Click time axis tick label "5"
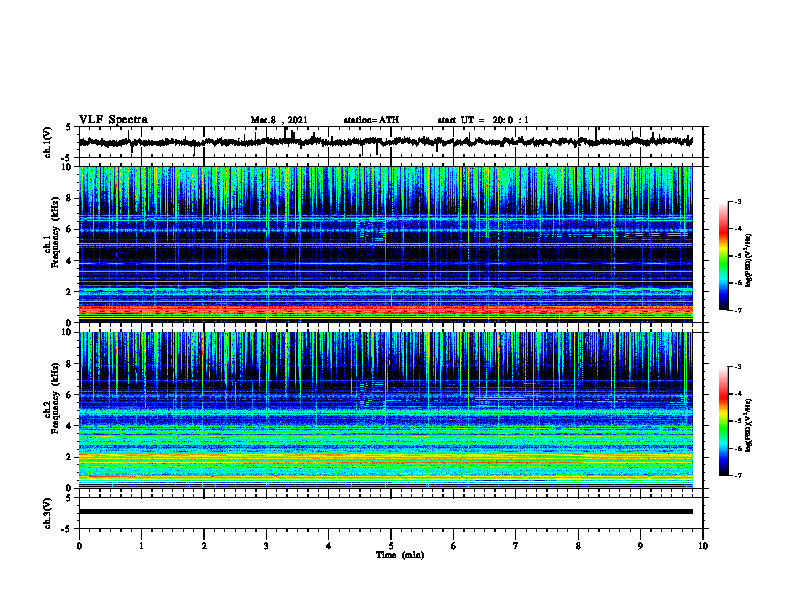 pyautogui.click(x=391, y=546)
